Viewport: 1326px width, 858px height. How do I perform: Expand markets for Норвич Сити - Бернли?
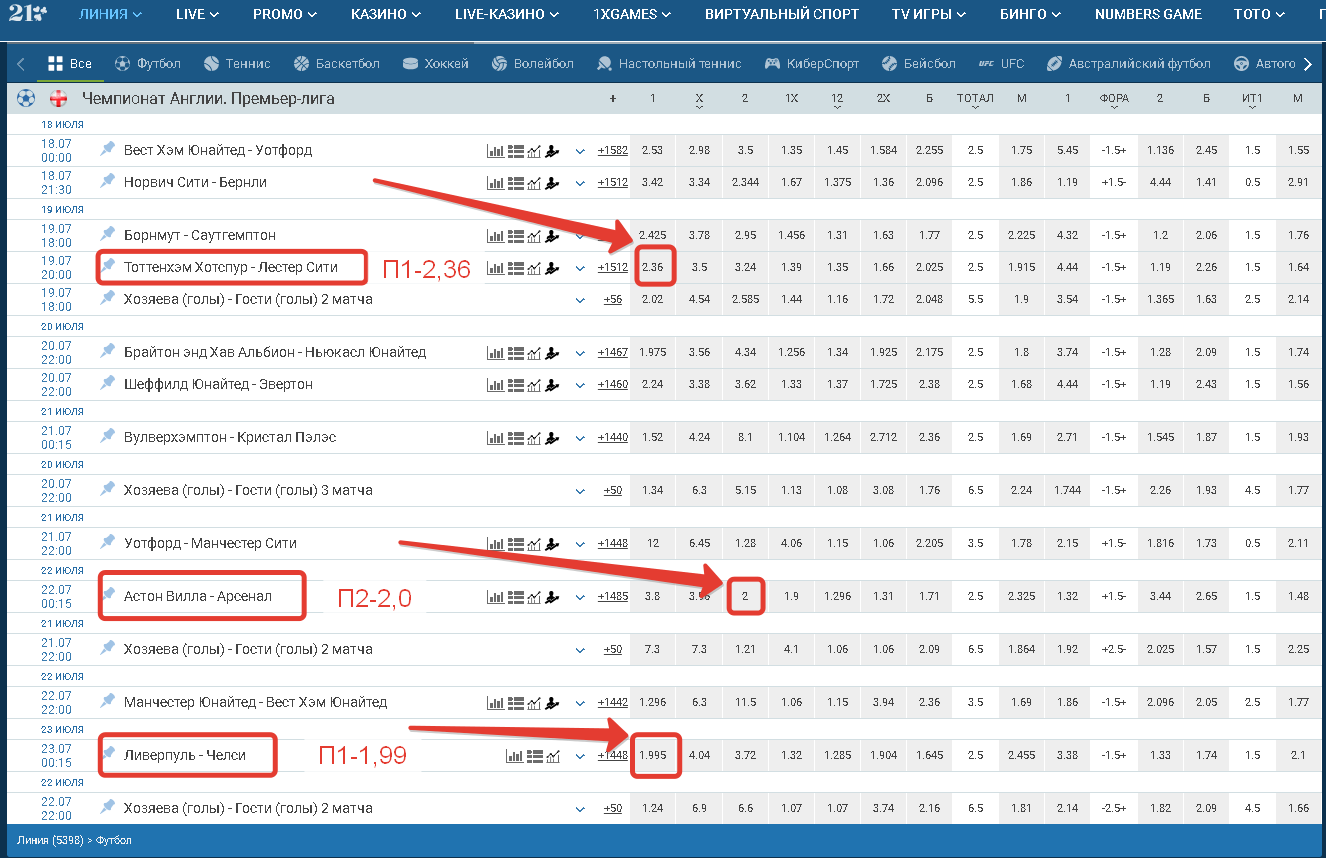pyautogui.click(x=580, y=184)
